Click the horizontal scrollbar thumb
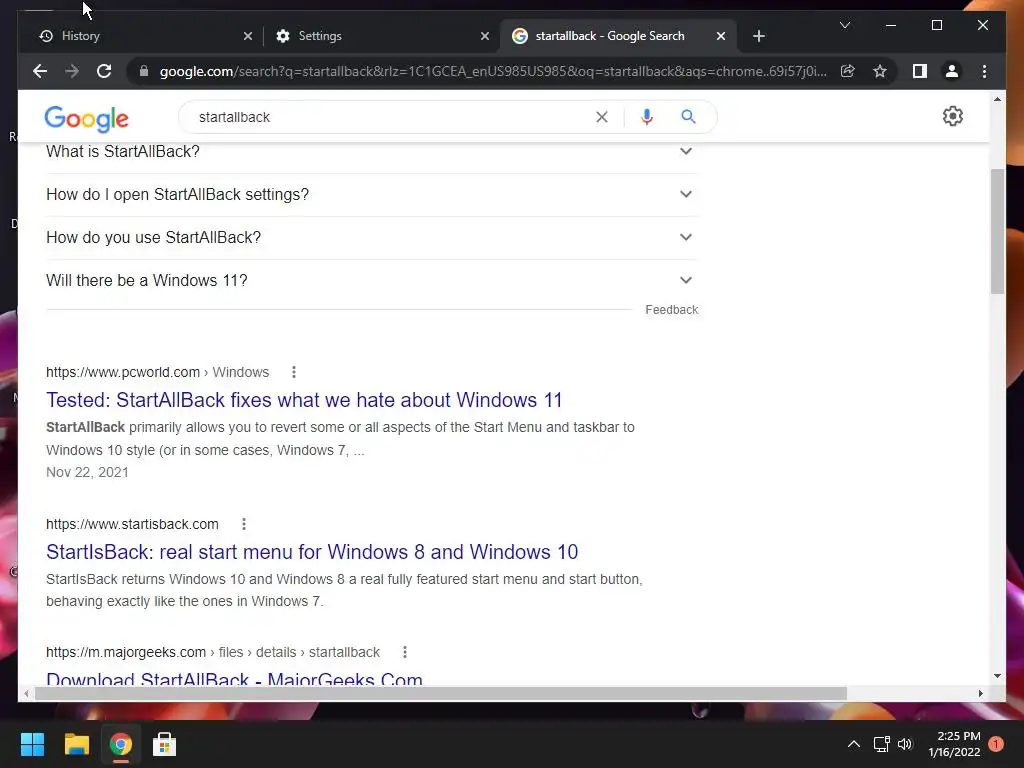This screenshot has height=768, width=1024. tap(441, 694)
